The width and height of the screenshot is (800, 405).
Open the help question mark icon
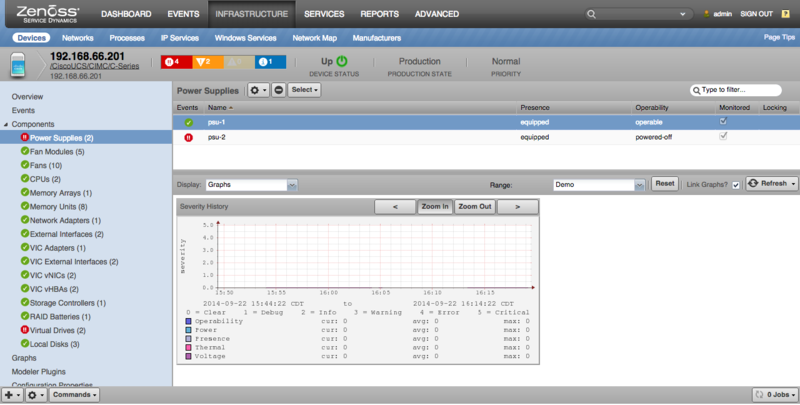[786, 14]
